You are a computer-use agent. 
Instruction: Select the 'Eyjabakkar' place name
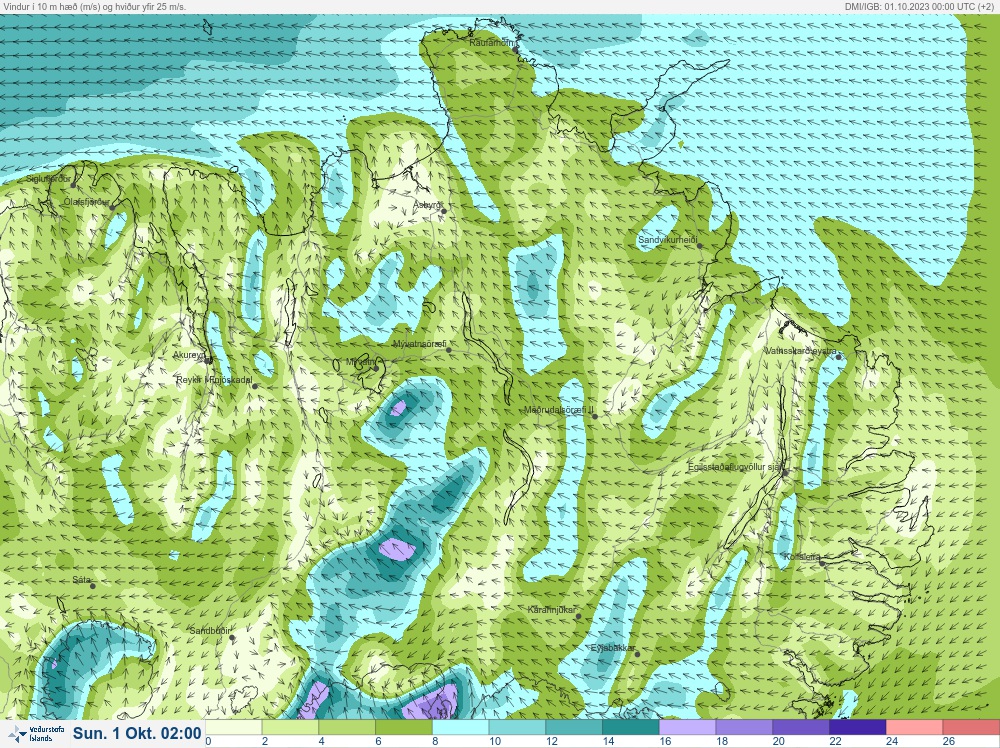(x=613, y=648)
